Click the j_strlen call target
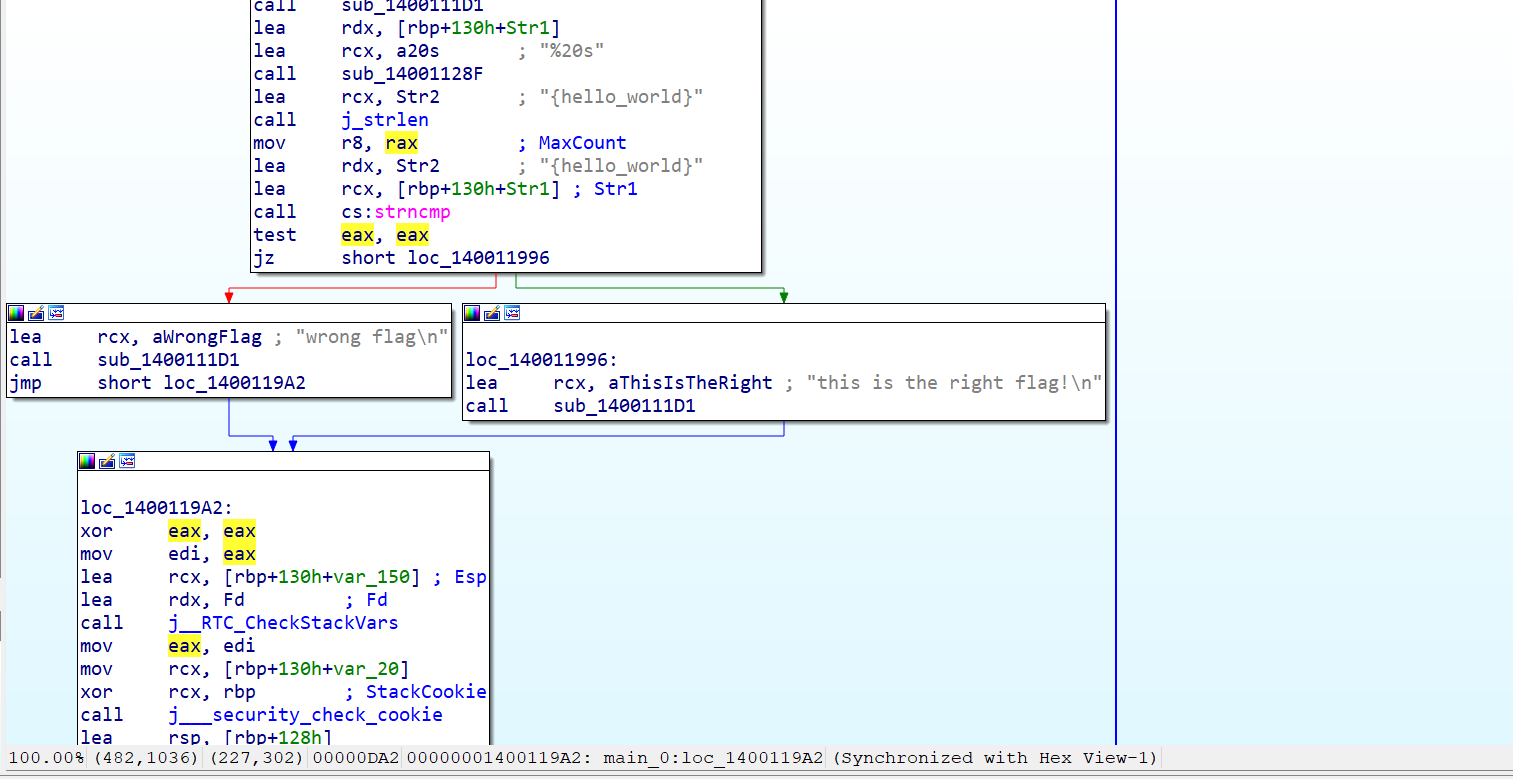Image resolution: width=1513 pixels, height=779 pixels. (x=385, y=120)
